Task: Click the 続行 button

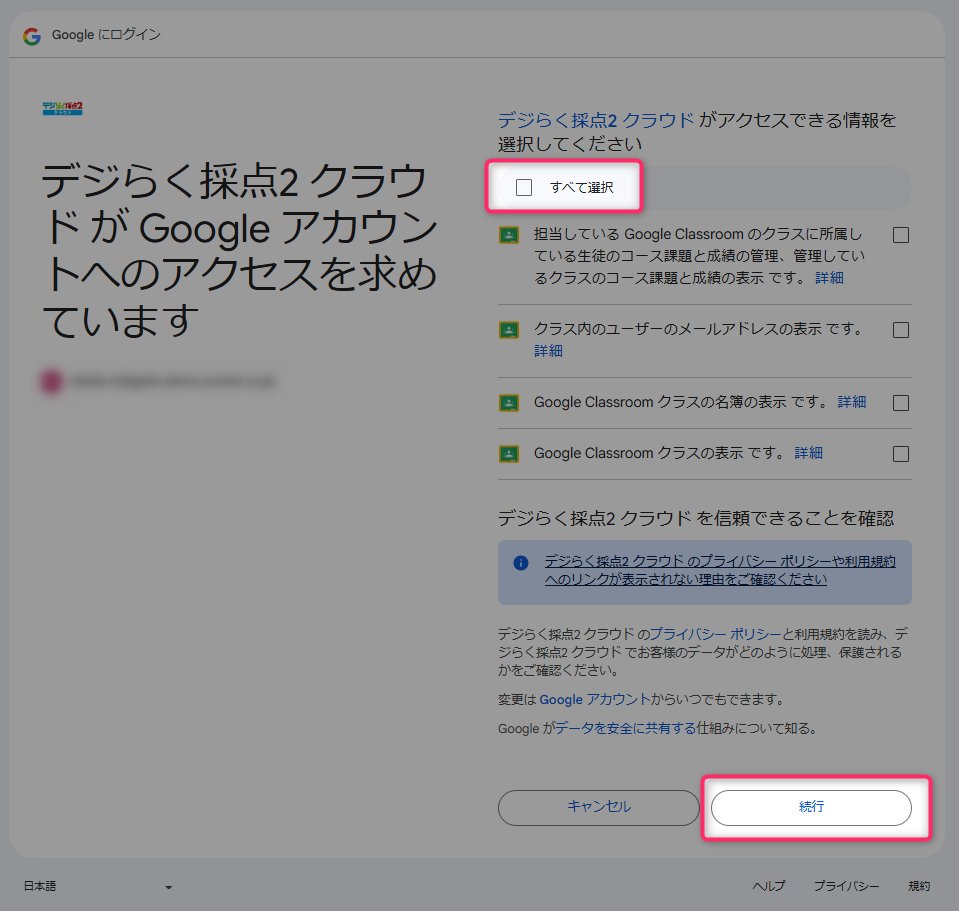Action: pyautogui.click(x=811, y=808)
